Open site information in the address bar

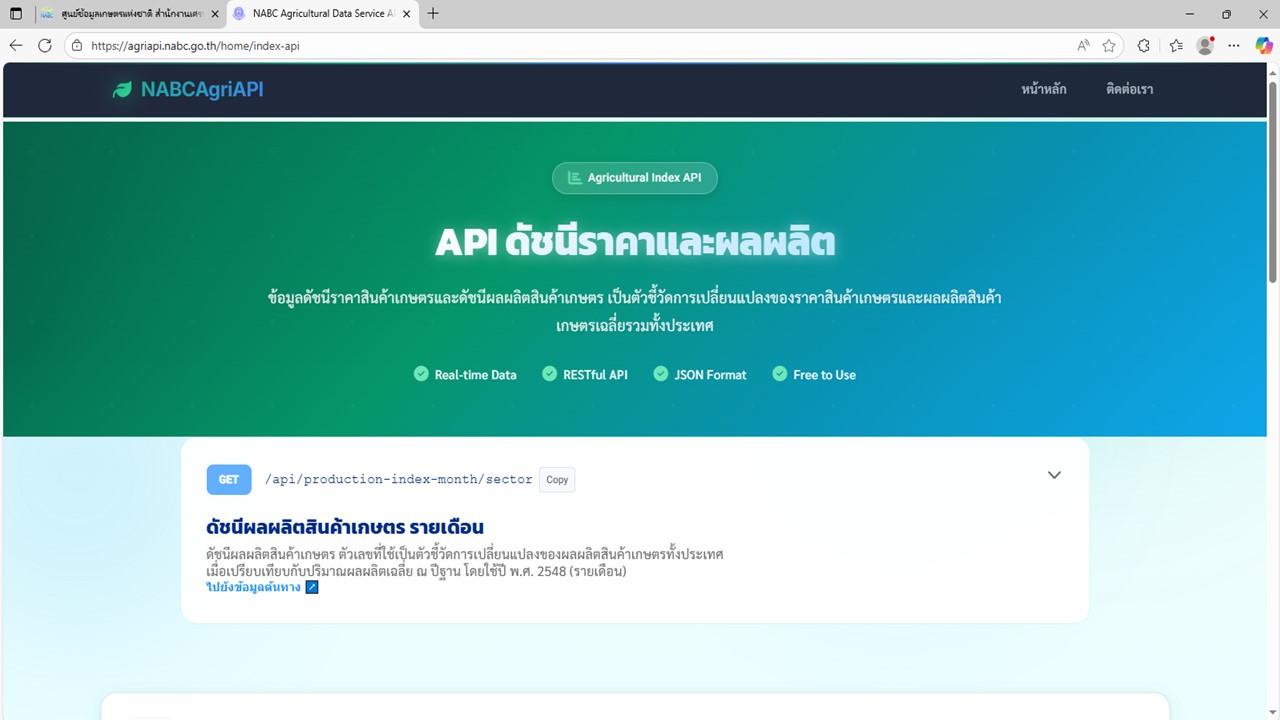coord(77,45)
